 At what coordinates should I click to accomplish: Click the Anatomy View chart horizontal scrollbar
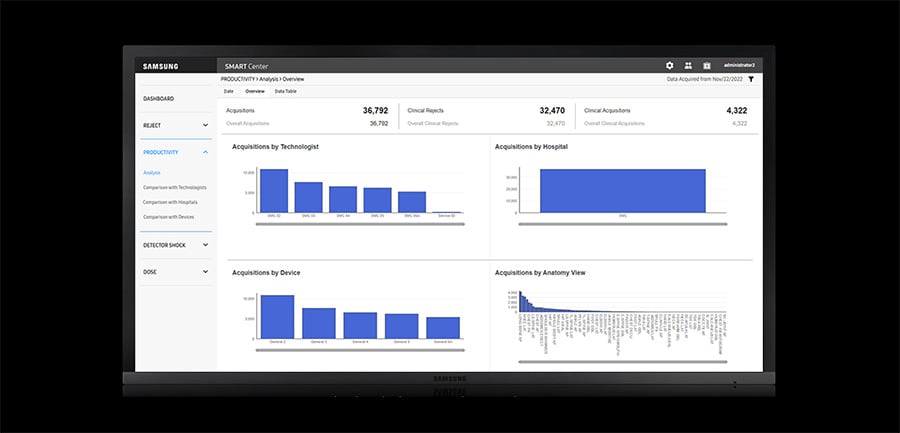623,362
